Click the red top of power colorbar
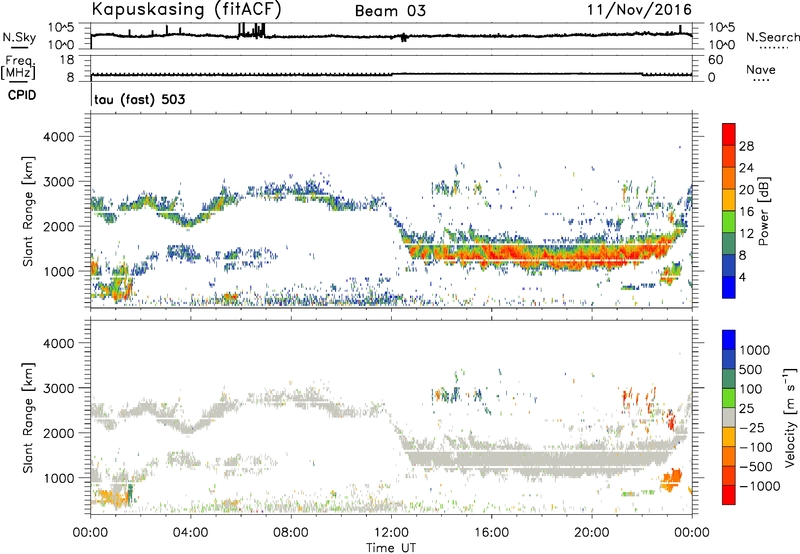 pos(729,134)
